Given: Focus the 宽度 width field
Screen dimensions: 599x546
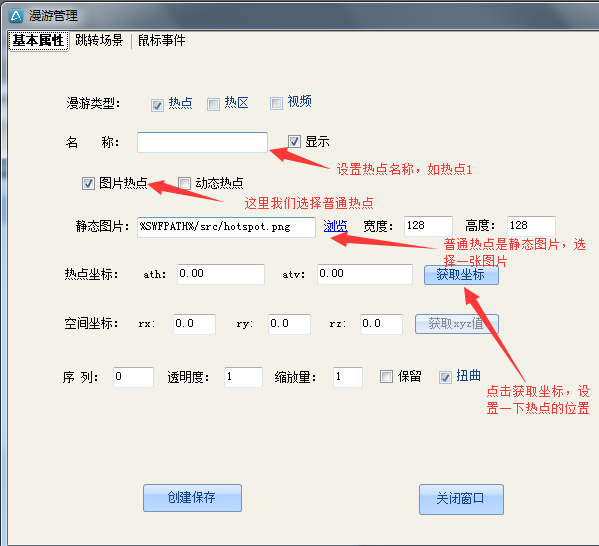Looking at the screenshot, I should [428, 226].
